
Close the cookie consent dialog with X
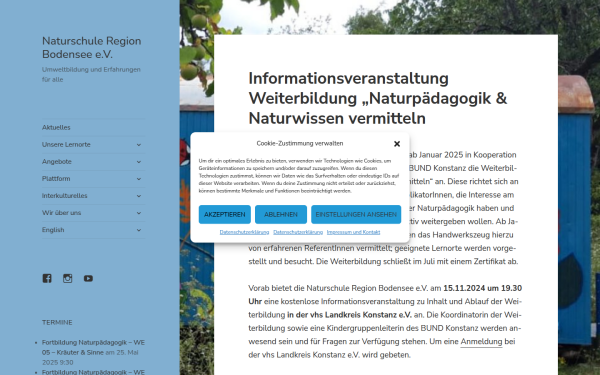pos(397,144)
